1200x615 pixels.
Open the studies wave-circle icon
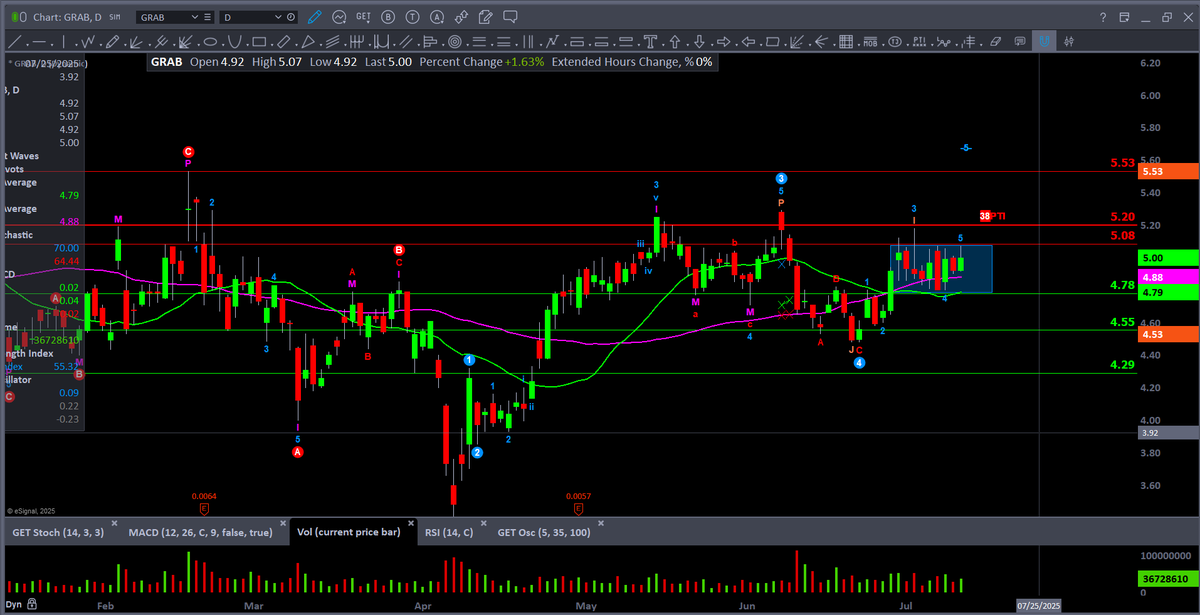[340, 17]
